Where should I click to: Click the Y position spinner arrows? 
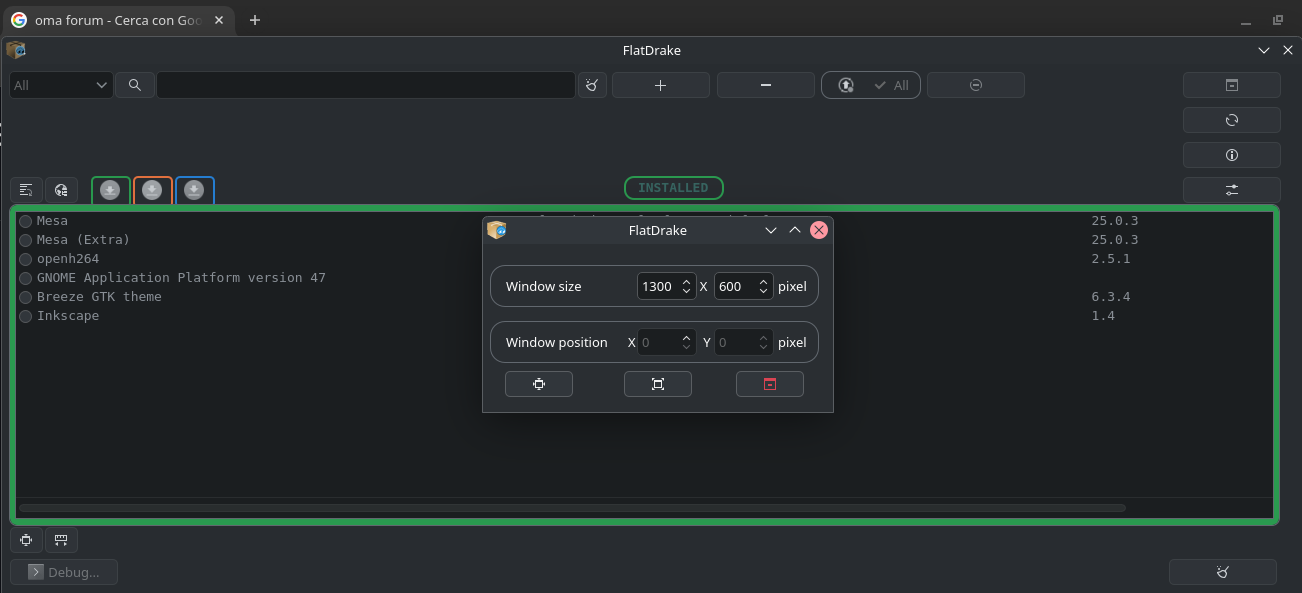[764, 342]
